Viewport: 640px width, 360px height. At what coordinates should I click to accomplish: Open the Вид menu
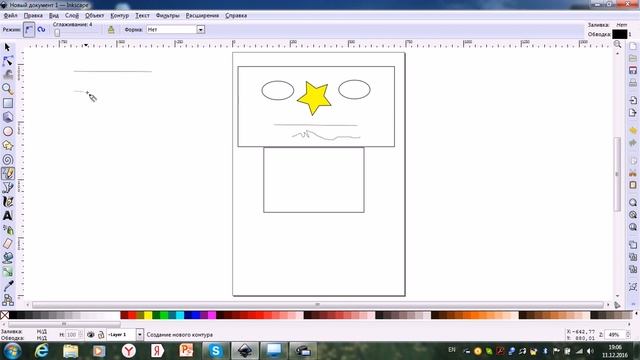(x=54, y=16)
